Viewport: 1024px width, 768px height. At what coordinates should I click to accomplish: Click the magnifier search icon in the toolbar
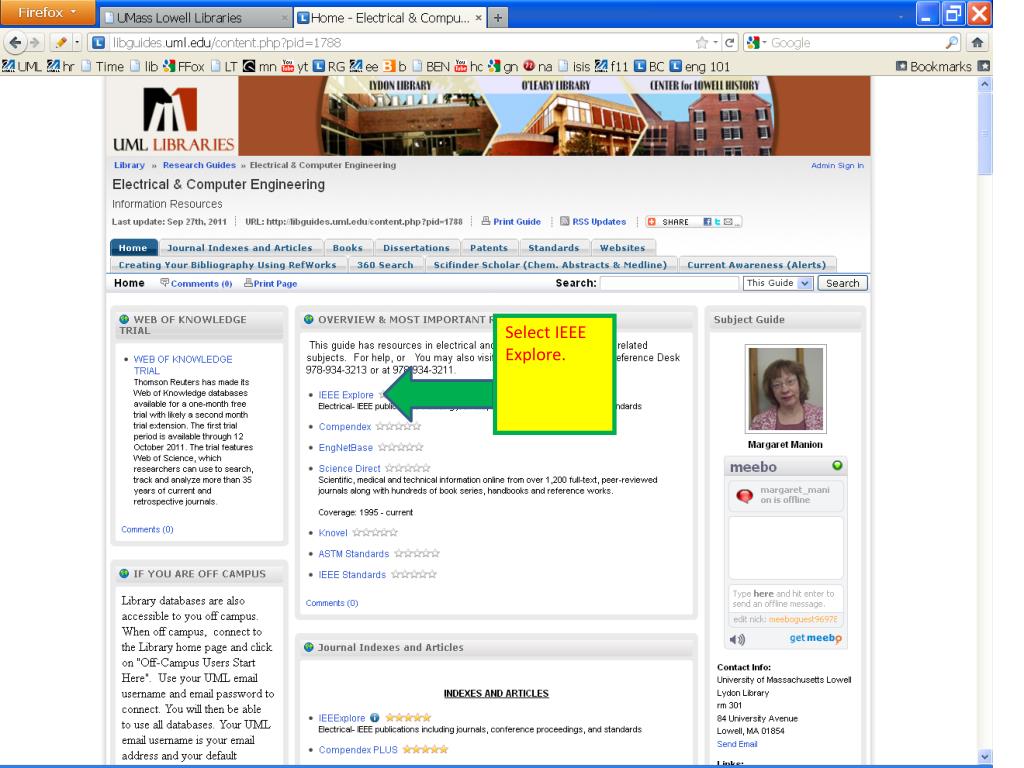point(952,43)
